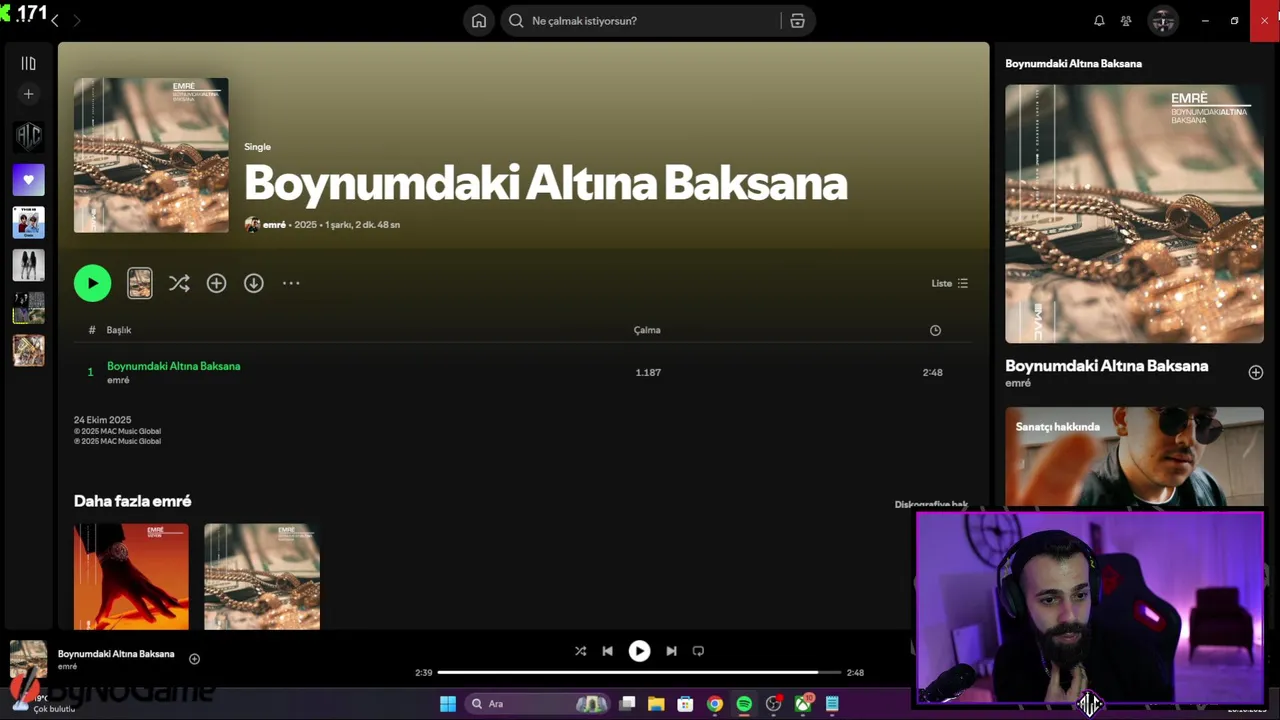Open artist 'emré' link in the album header

(x=274, y=225)
